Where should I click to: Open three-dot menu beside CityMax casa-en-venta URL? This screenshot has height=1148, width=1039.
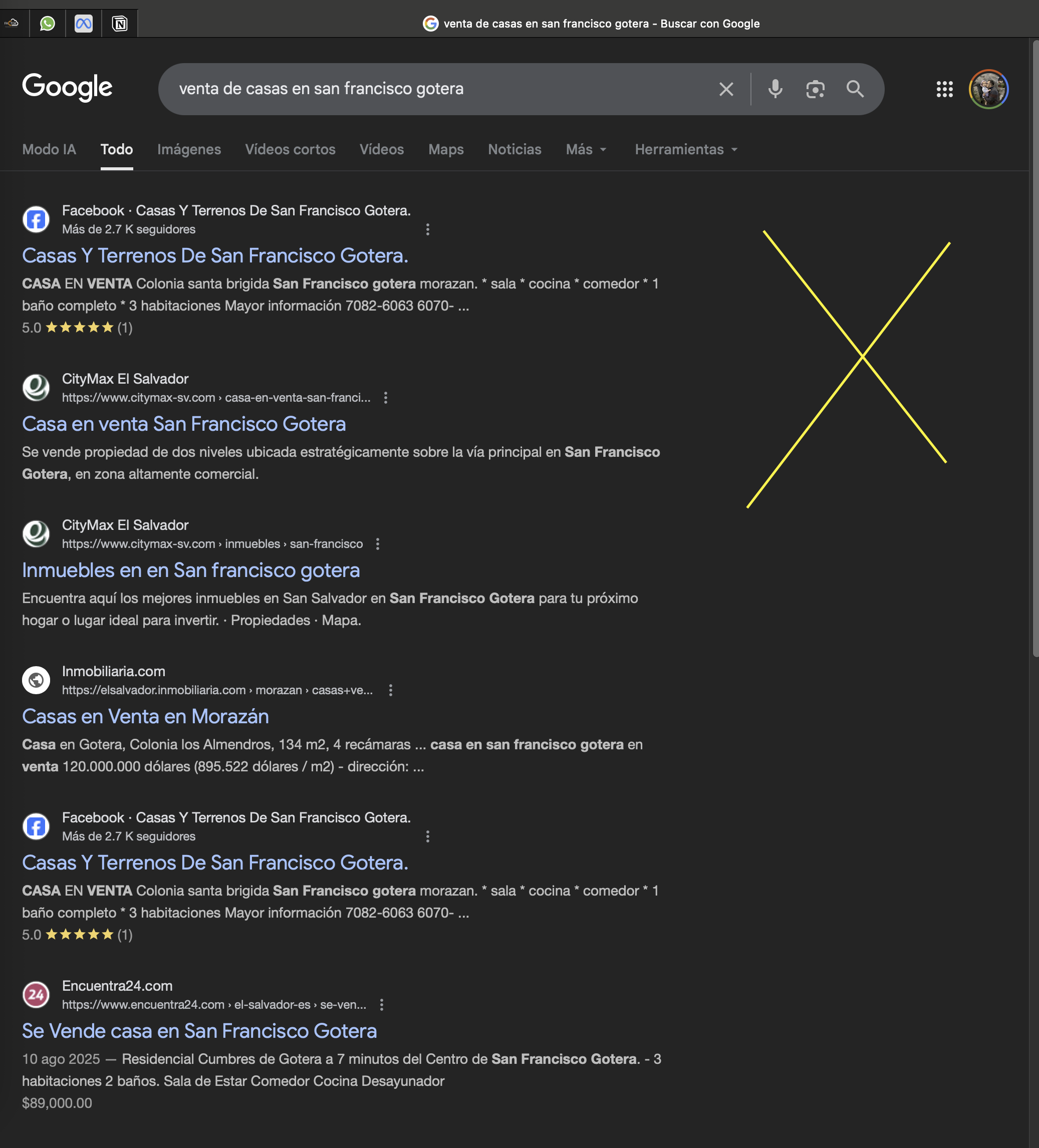[386, 398]
